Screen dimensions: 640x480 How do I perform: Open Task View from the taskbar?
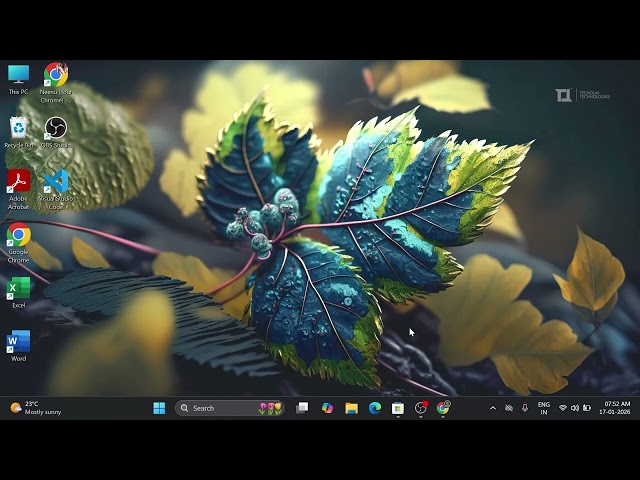point(302,408)
